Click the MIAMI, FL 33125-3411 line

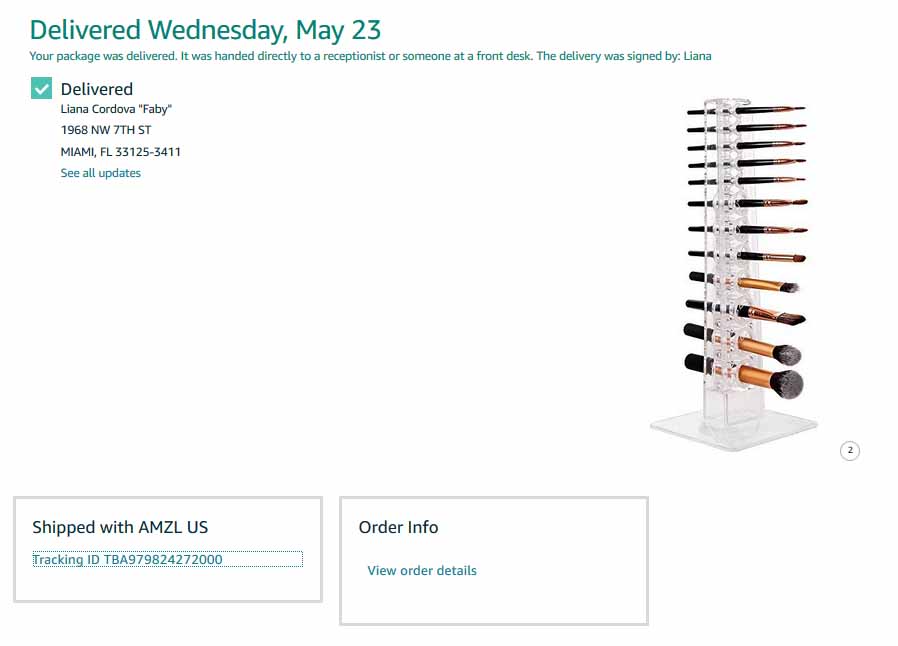(x=121, y=152)
